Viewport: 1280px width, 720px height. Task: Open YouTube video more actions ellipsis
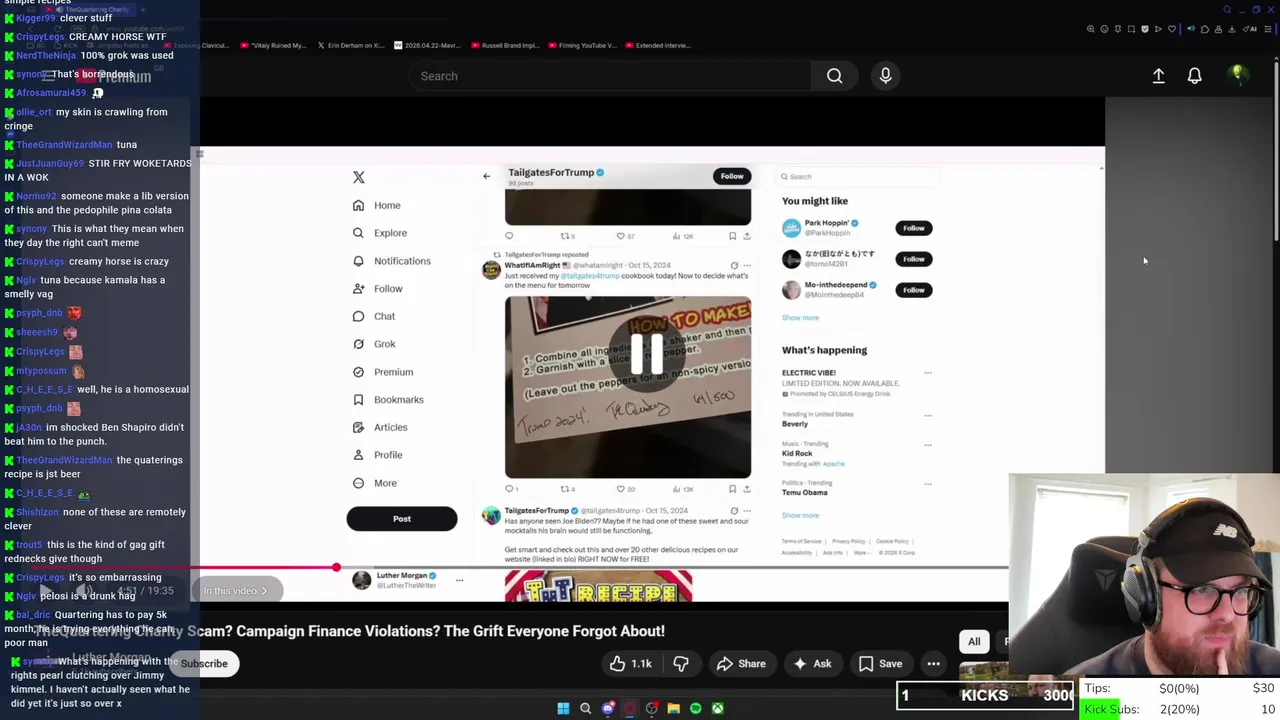(933, 664)
